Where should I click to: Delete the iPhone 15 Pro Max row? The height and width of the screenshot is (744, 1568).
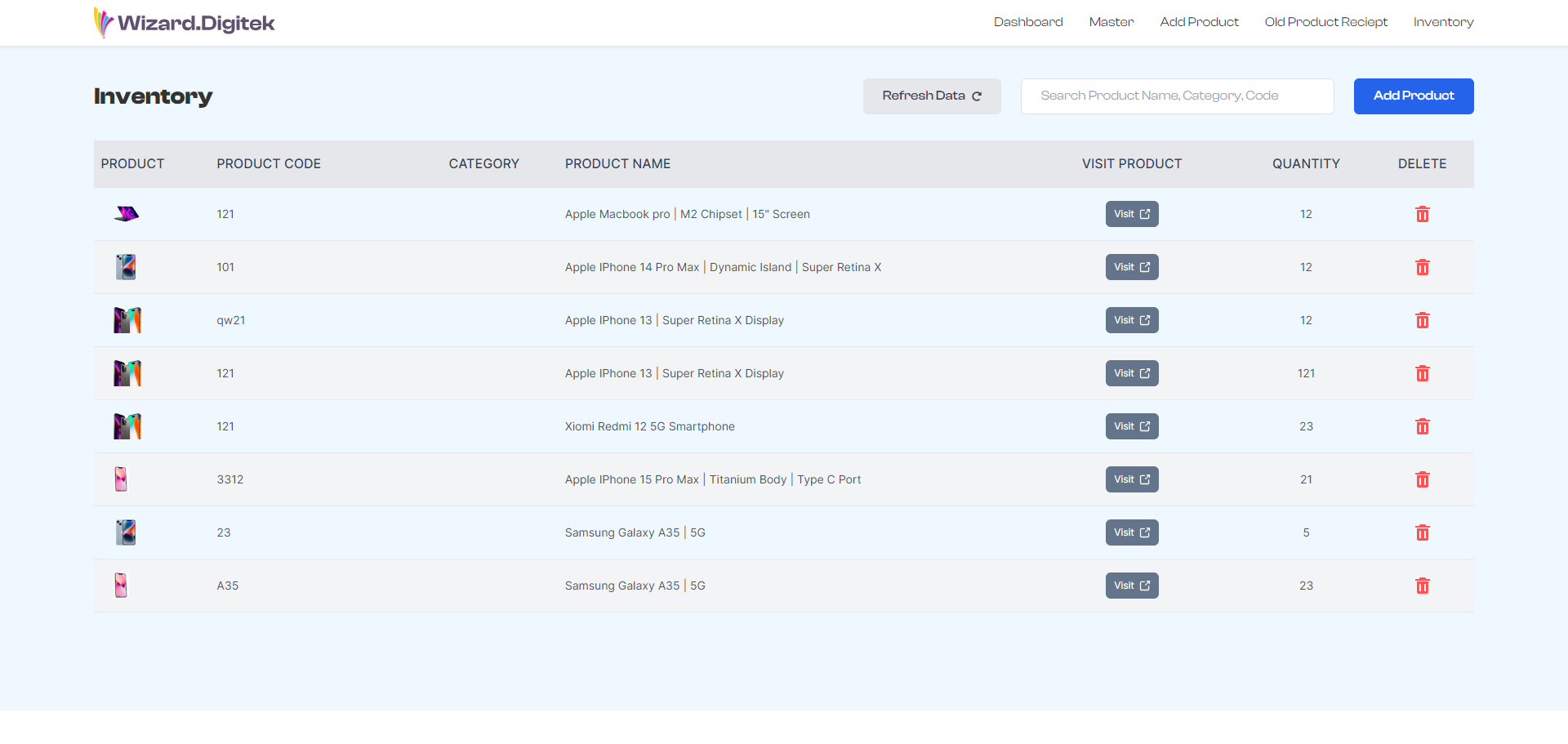click(1422, 479)
